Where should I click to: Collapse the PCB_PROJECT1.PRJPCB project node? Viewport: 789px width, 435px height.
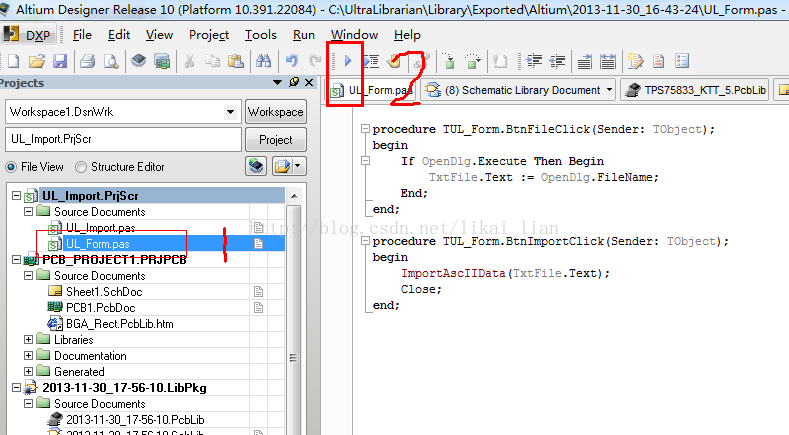click(x=17, y=260)
